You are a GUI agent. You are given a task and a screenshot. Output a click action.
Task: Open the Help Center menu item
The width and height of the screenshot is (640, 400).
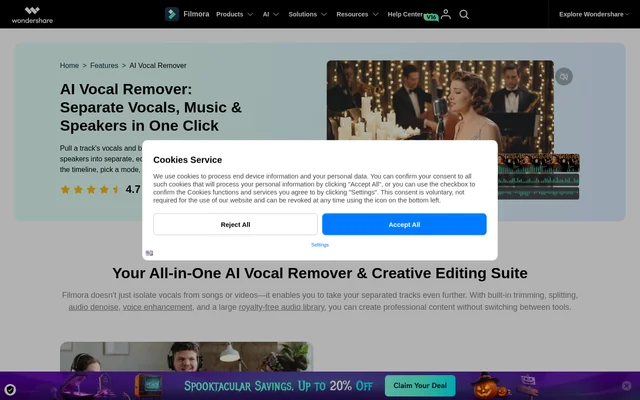click(405, 14)
